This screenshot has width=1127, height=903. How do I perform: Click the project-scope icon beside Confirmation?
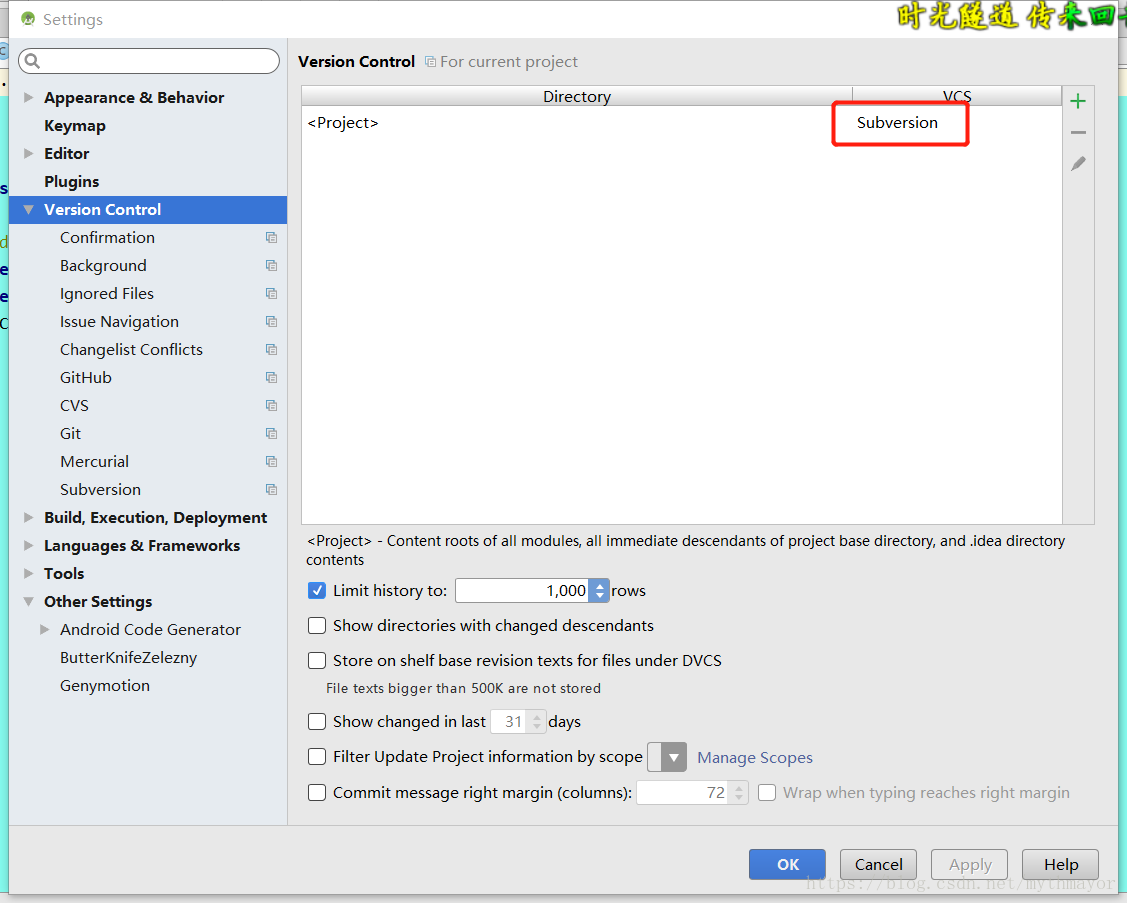pyautogui.click(x=271, y=237)
